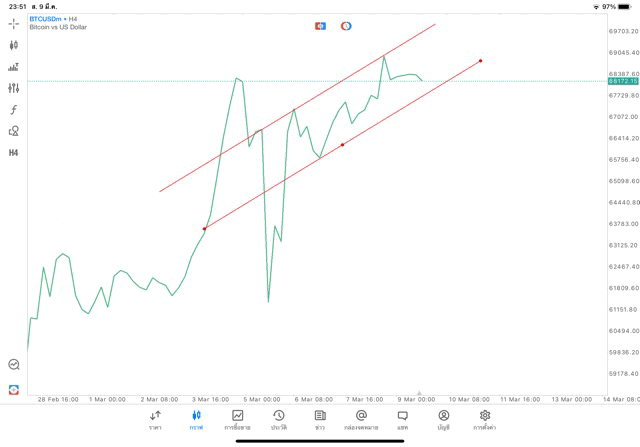Screen dimensions: 640x447
Task: Open chart settings sliders icon
Action: (x=14, y=88)
